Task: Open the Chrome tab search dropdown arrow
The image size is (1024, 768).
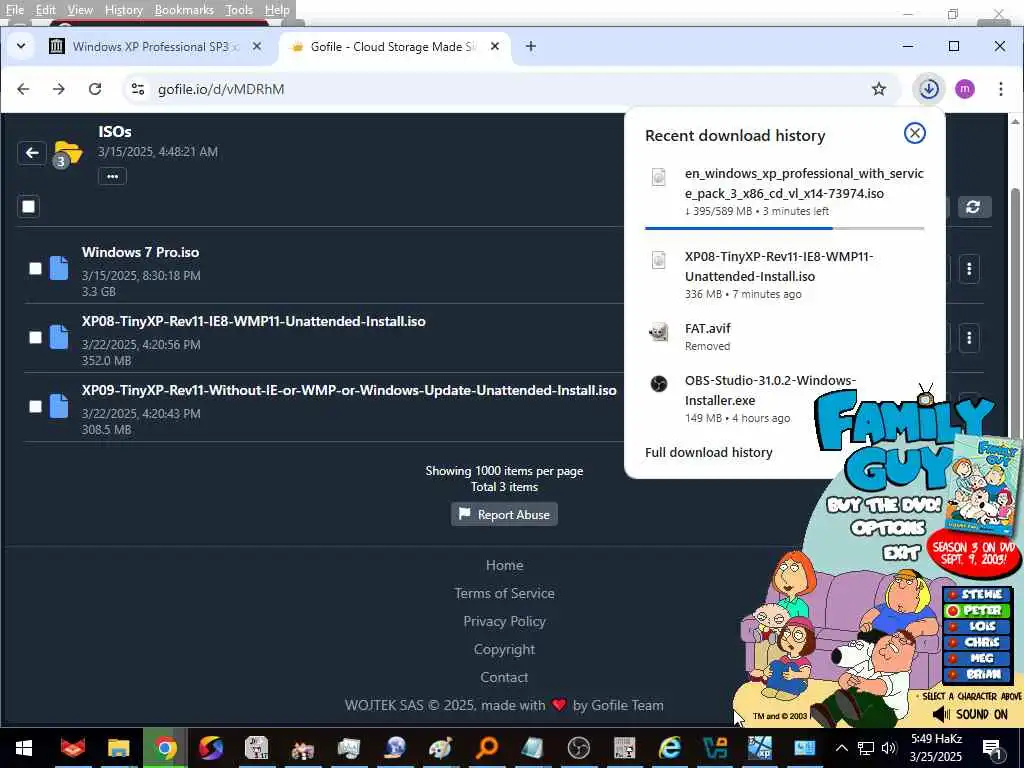Action: [21, 46]
